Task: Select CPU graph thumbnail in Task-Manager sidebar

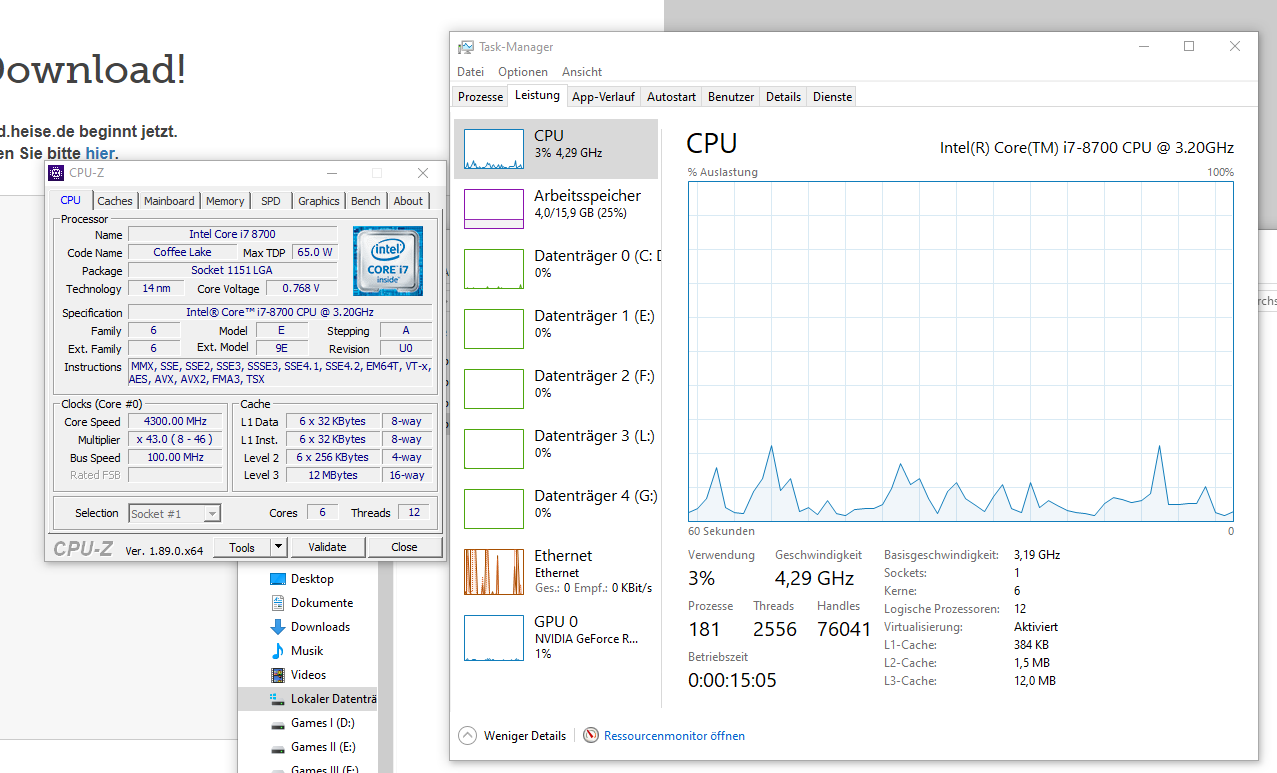Action: click(494, 148)
